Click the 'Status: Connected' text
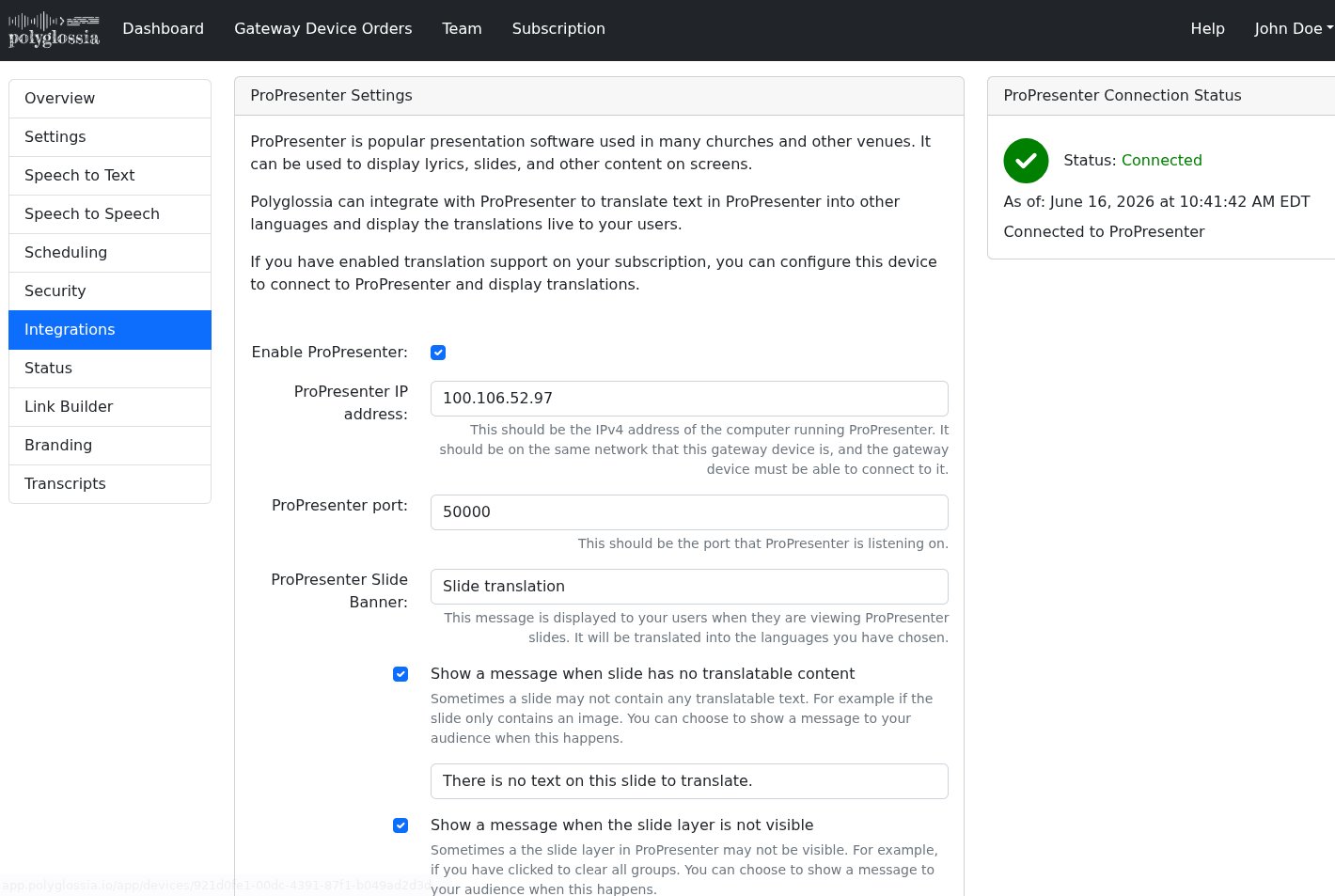Image resolution: width=1335 pixels, height=896 pixels. click(x=1132, y=161)
